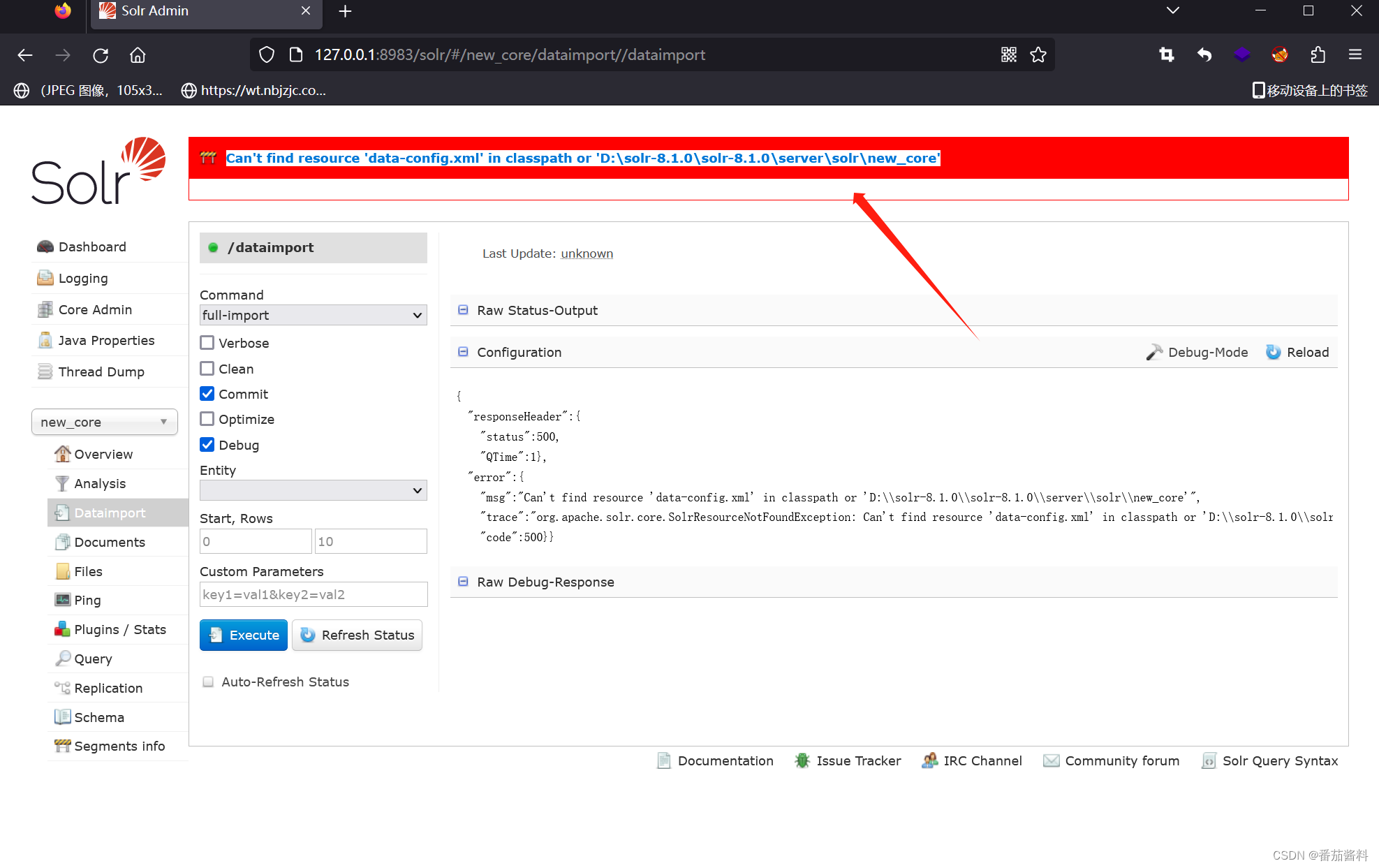Click the Reload icon in Configuration

click(1274, 352)
